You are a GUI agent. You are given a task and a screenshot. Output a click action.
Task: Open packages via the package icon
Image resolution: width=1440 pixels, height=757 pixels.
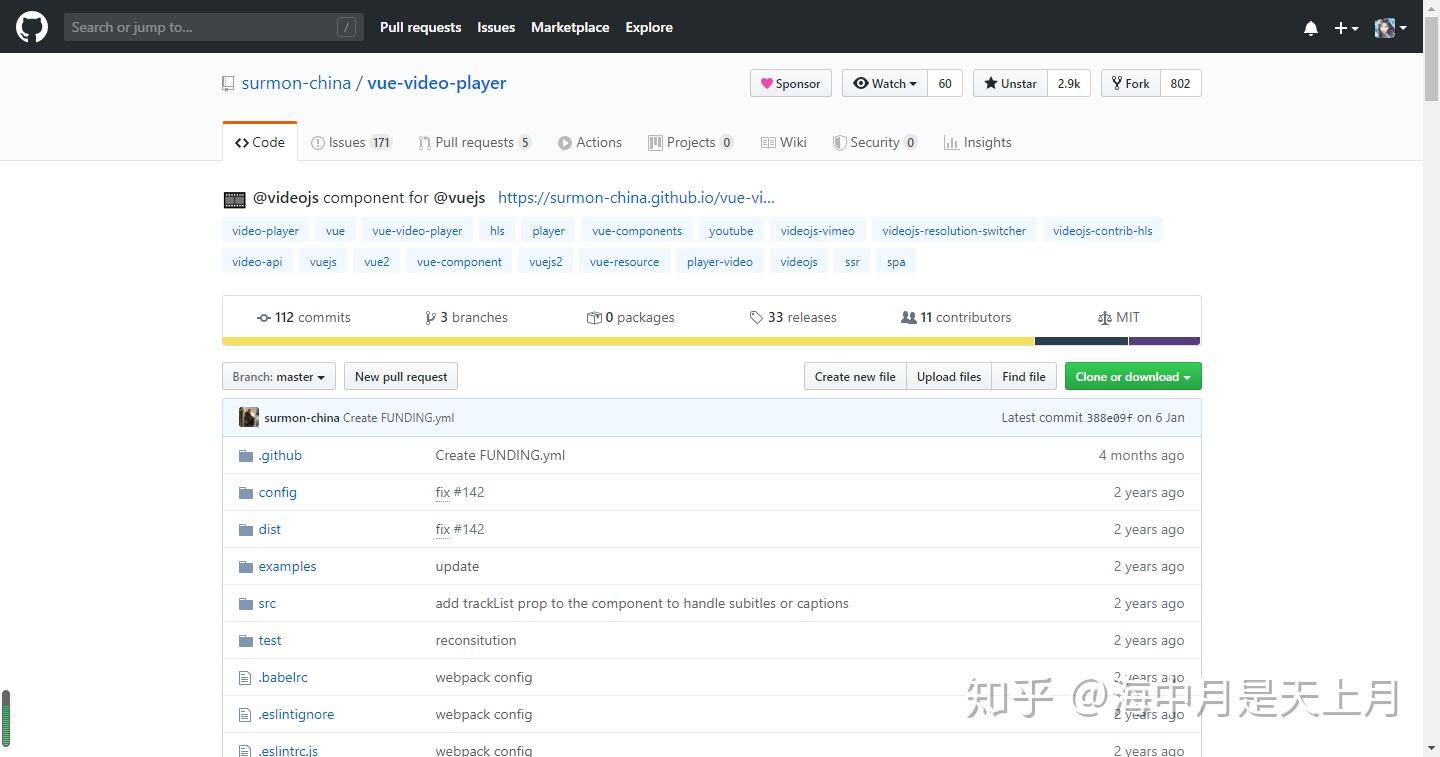[x=595, y=317]
